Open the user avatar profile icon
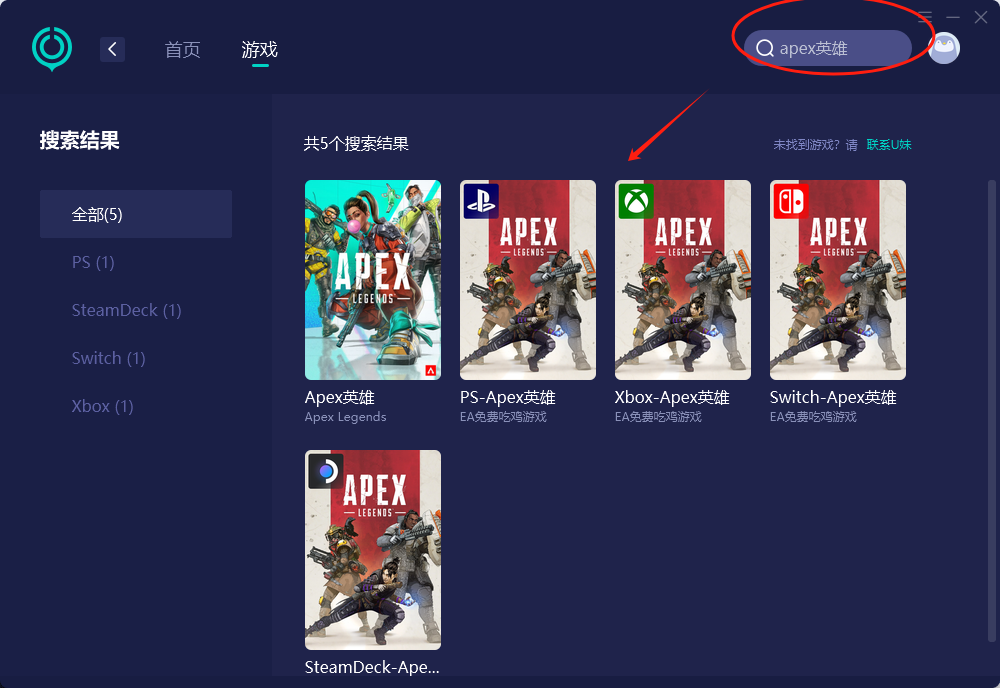The image size is (1000, 688). (x=943, y=48)
